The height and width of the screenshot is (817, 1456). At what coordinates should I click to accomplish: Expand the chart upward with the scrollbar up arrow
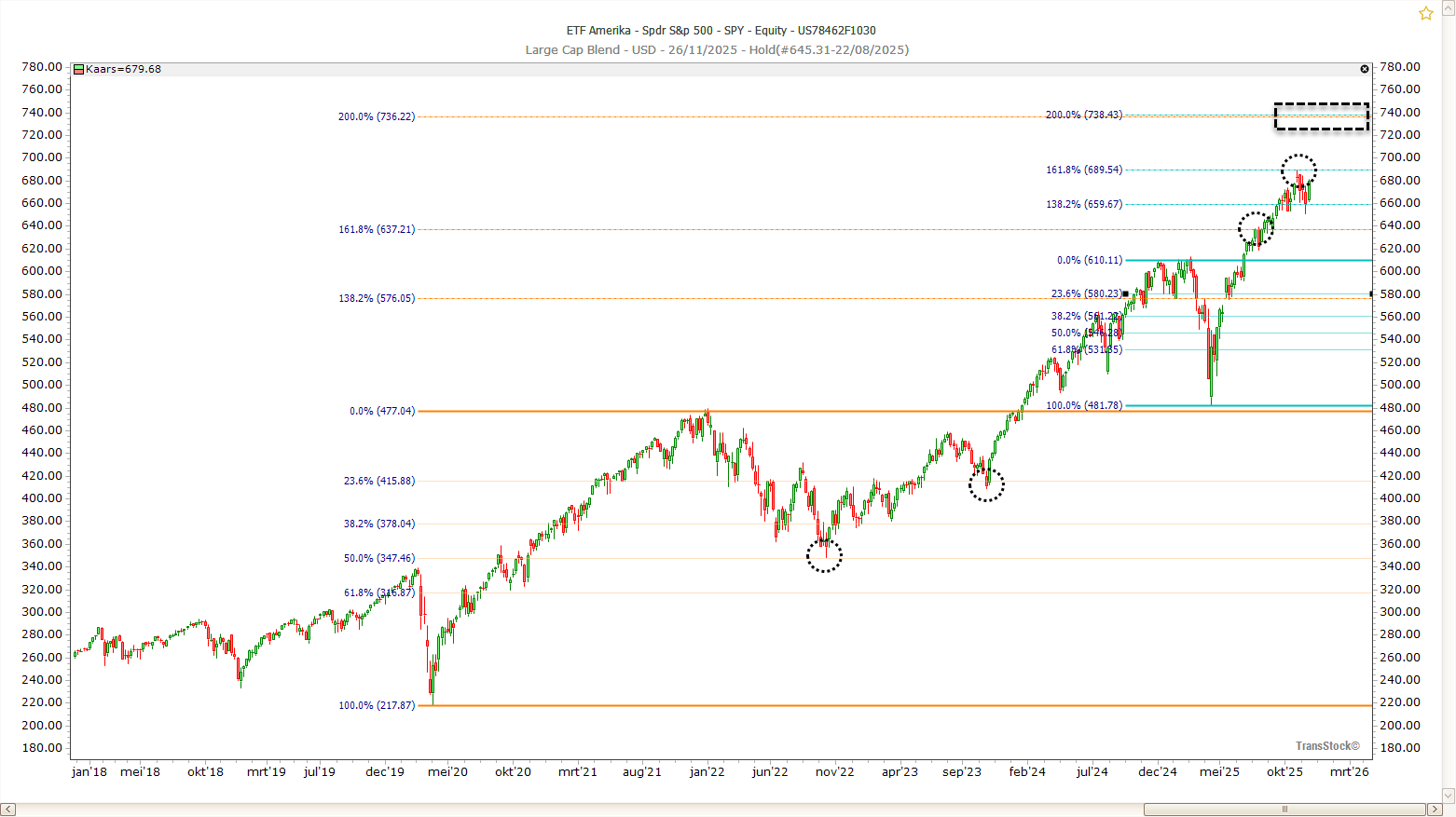pyautogui.click(x=1448, y=7)
